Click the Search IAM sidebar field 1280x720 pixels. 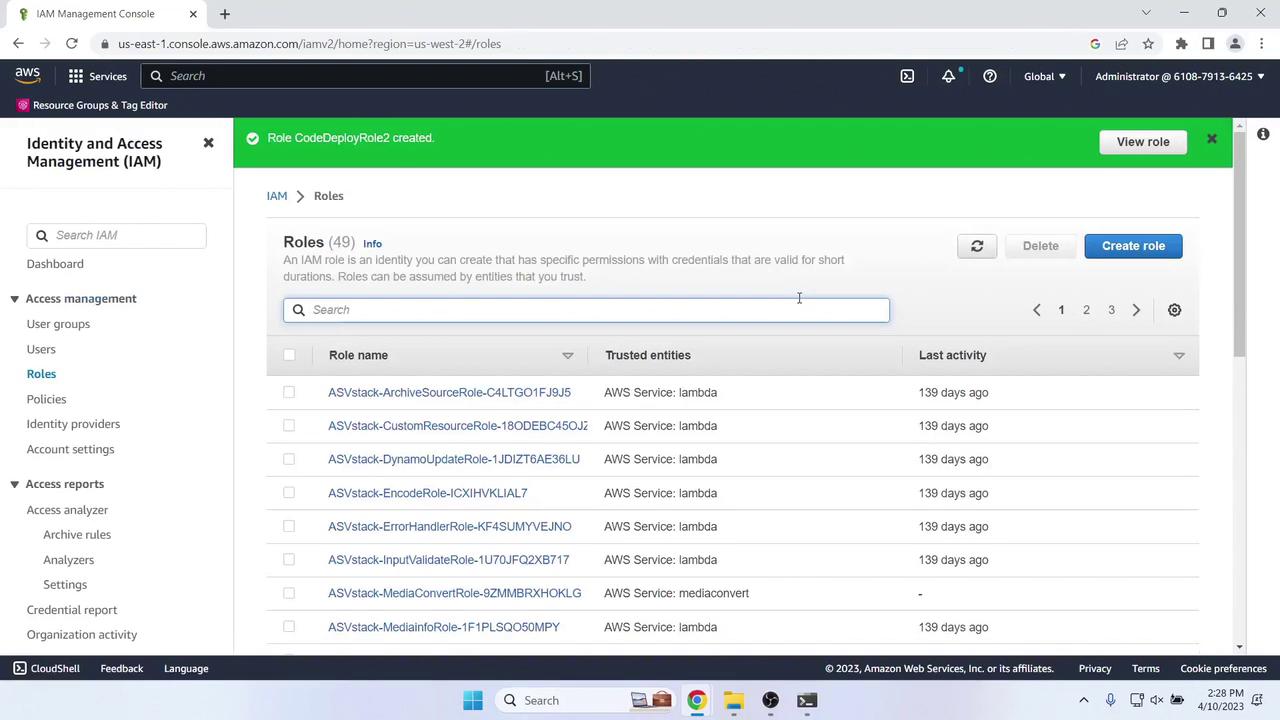(116, 235)
